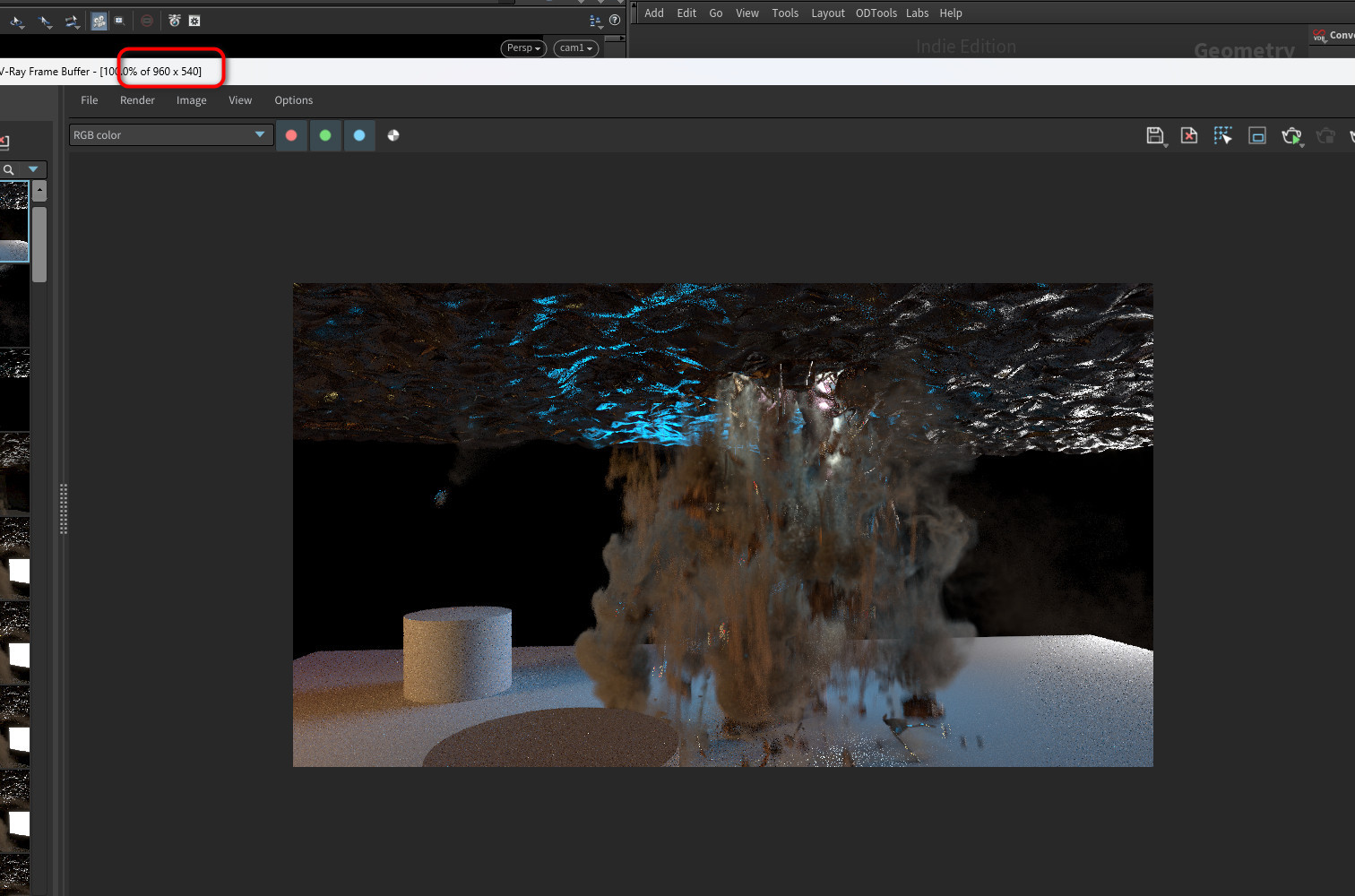Open the save icon's small dropdown arrow
The width and height of the screenshot is (1355, 896).
1165,145
